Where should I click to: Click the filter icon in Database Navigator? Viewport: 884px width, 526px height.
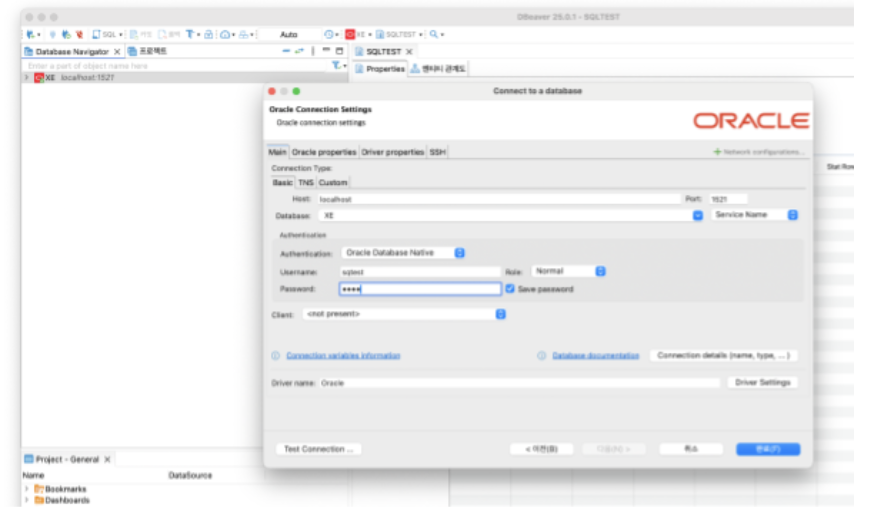(337, 65)
